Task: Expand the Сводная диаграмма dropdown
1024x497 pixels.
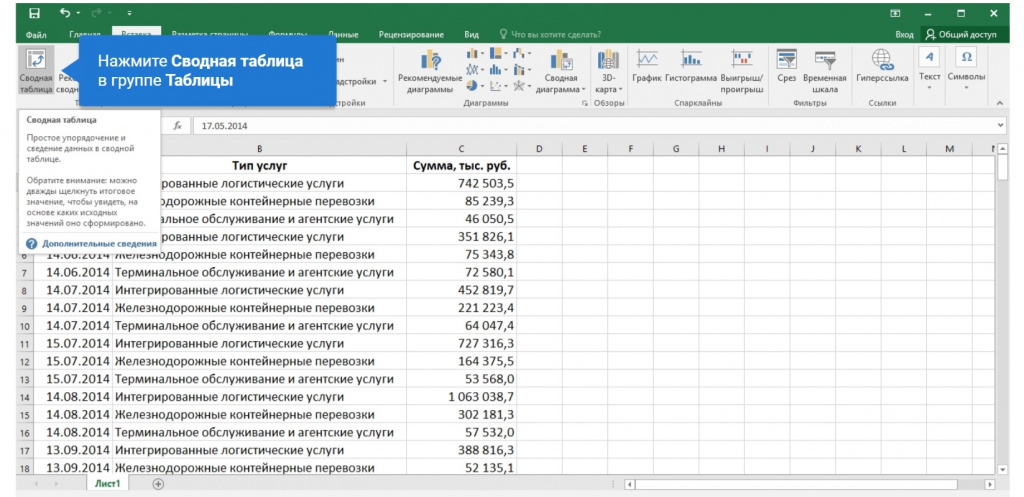Action: [x=561, y=72]
